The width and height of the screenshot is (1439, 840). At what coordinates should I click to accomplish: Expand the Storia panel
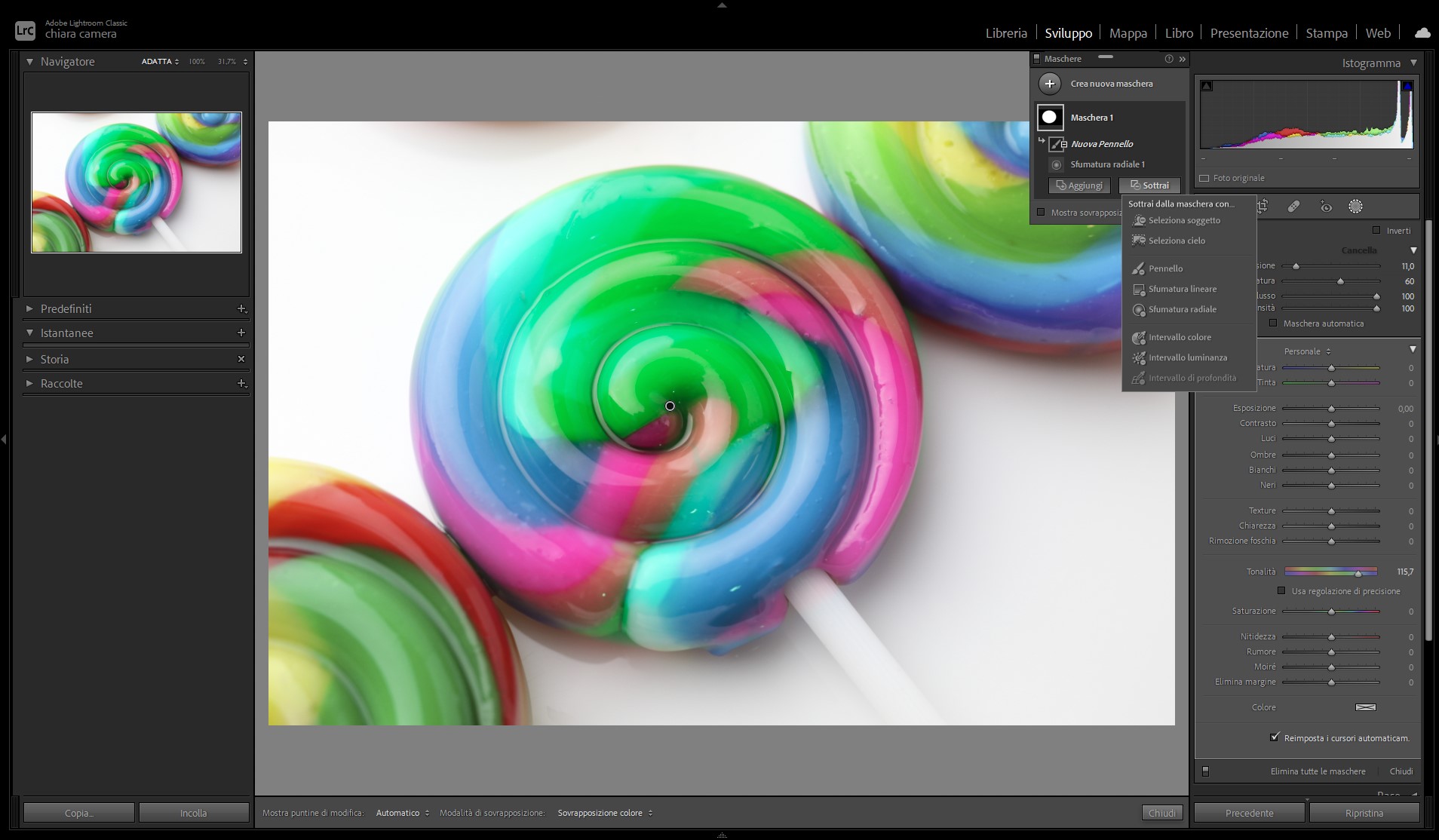point(29,359)
